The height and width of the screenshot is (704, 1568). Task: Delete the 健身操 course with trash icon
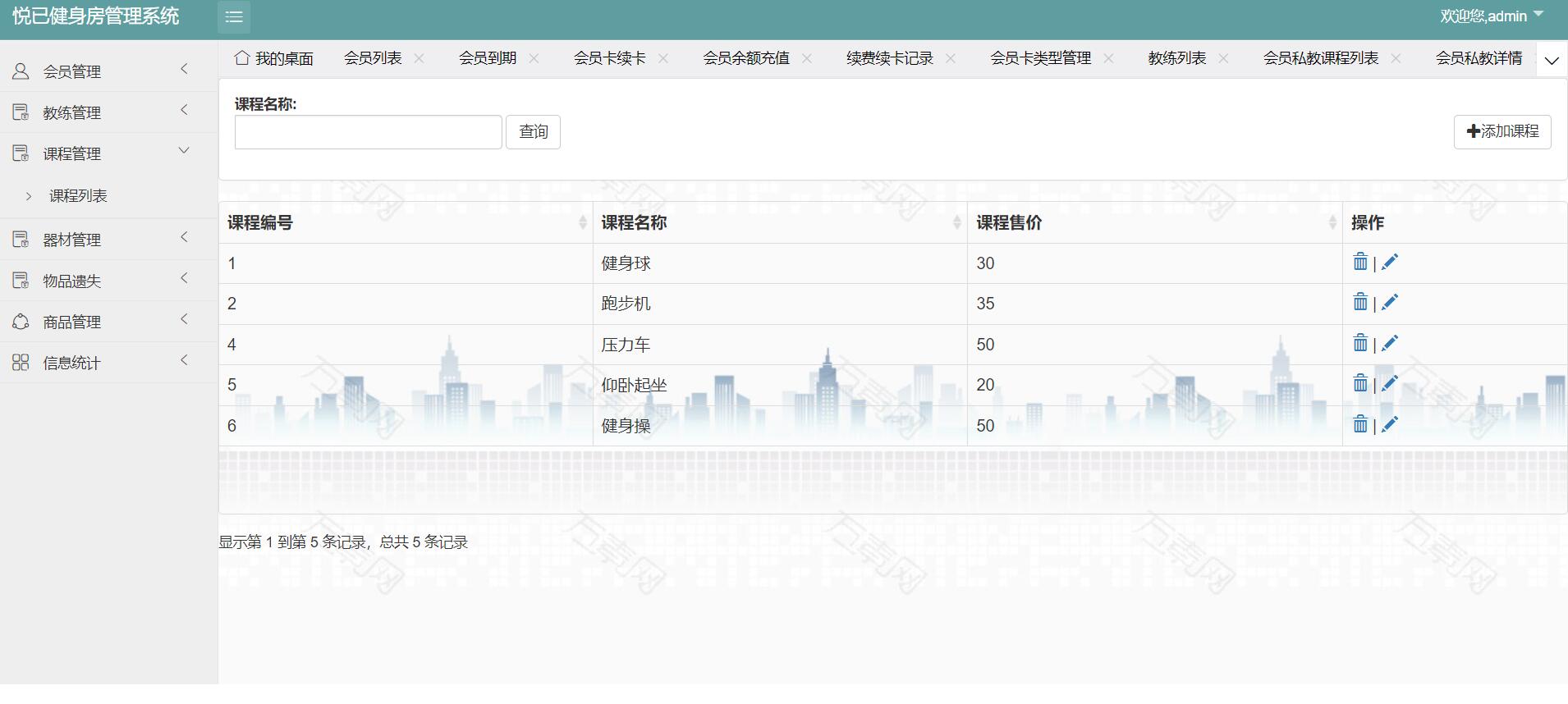point(1360,424)
